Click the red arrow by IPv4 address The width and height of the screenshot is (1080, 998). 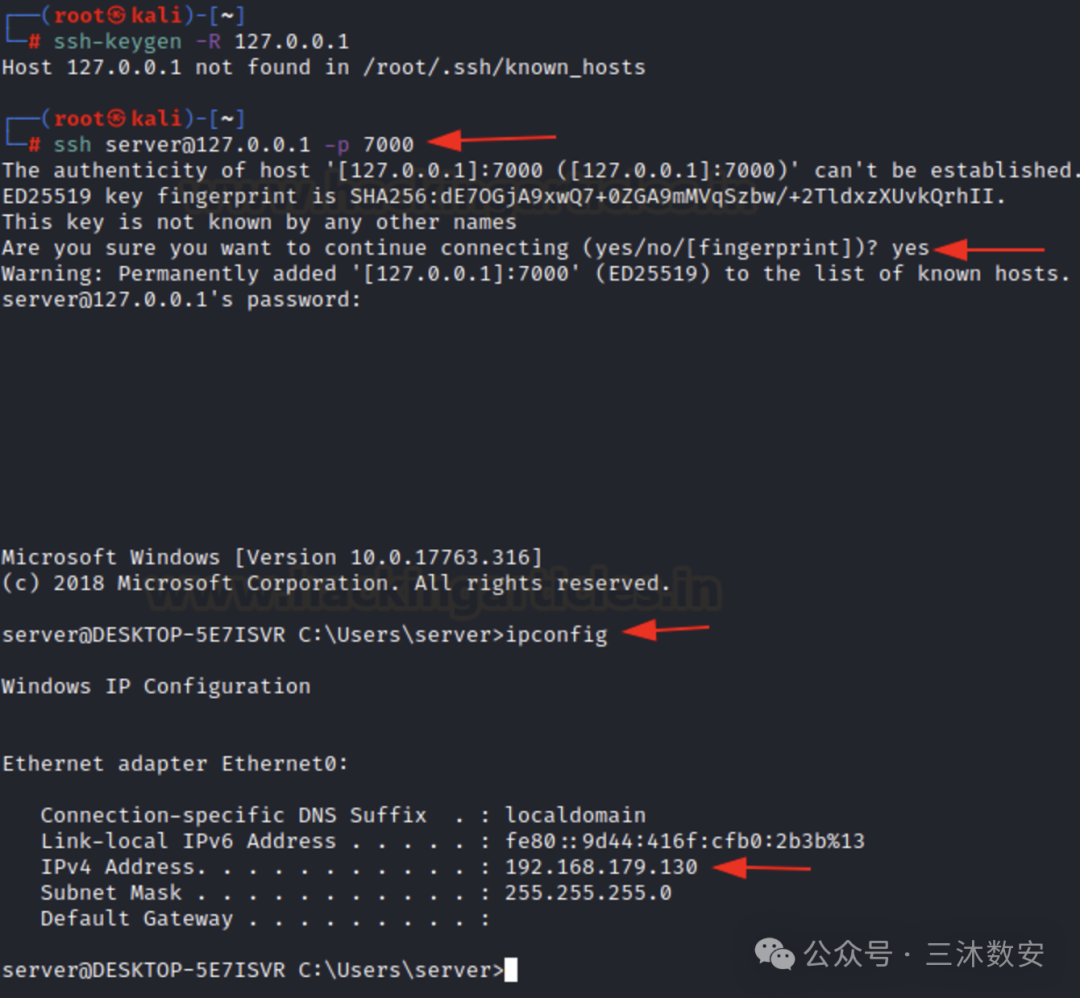point(762,867)
